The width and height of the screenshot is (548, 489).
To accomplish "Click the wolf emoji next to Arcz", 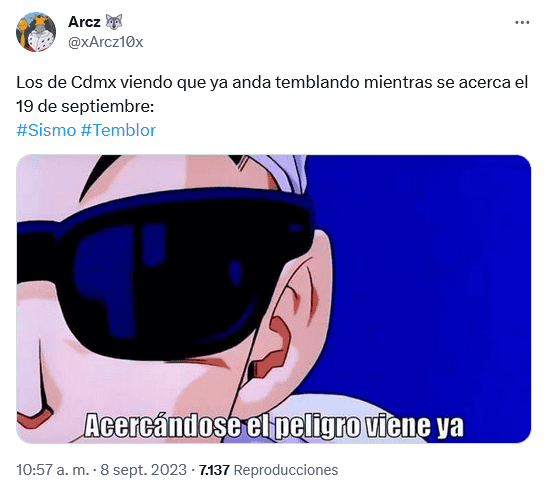I will coord(114,22).
